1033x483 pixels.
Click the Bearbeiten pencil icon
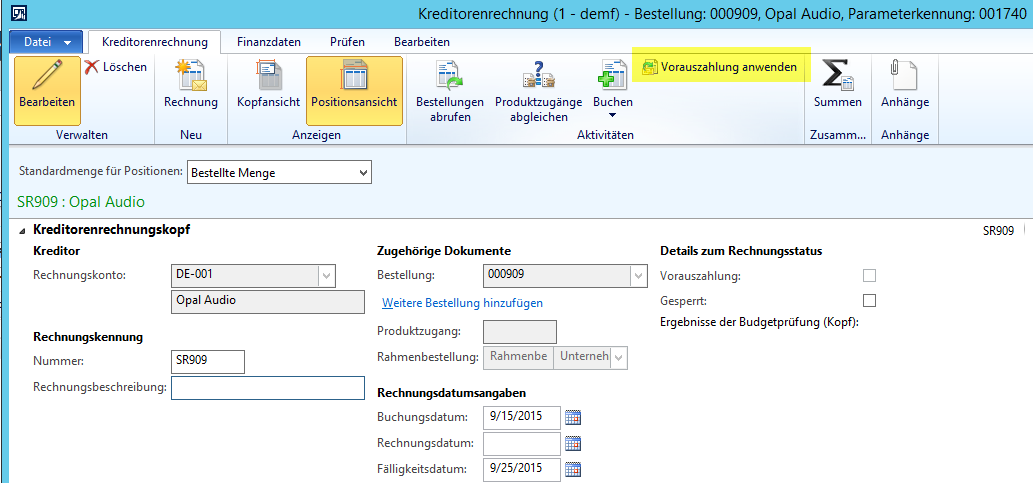47,78
